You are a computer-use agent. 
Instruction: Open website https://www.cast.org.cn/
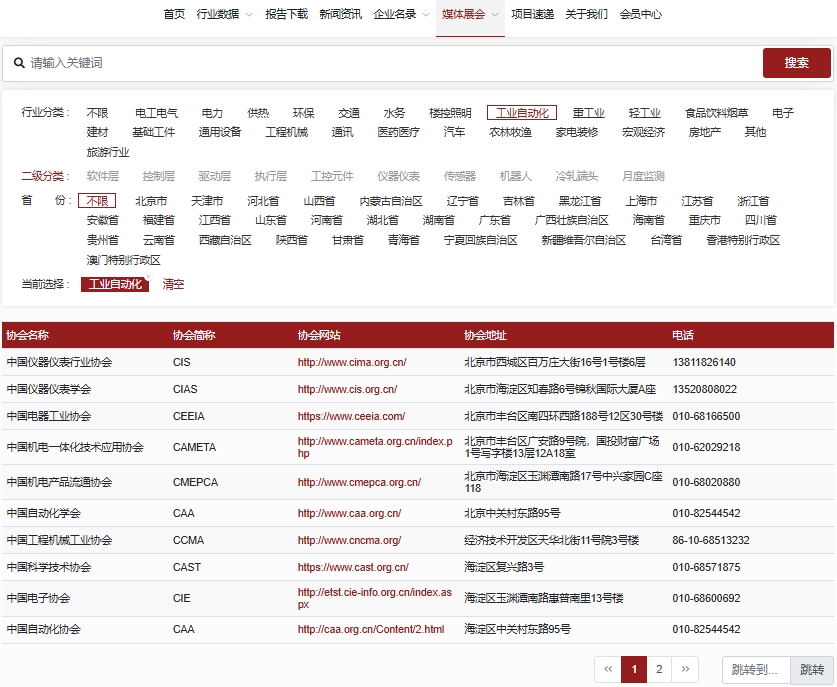353,567
